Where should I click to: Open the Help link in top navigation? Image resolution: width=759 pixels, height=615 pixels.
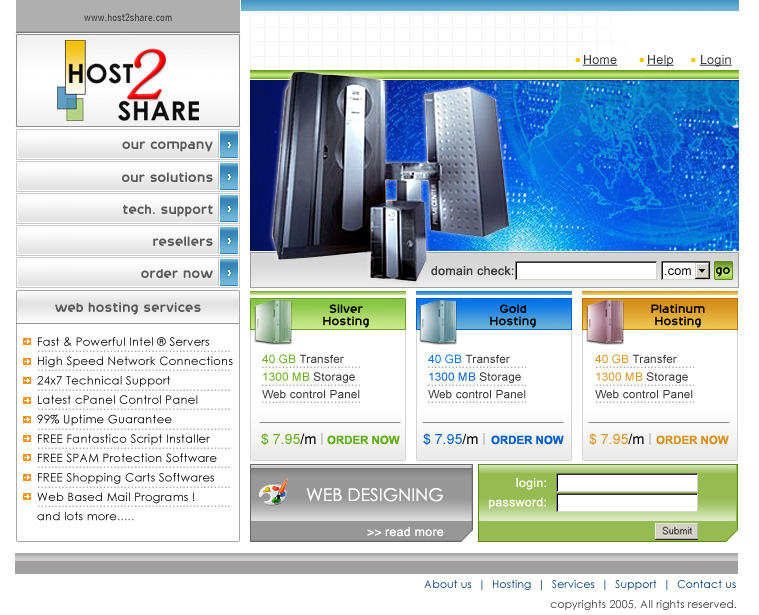click(660, 60)
